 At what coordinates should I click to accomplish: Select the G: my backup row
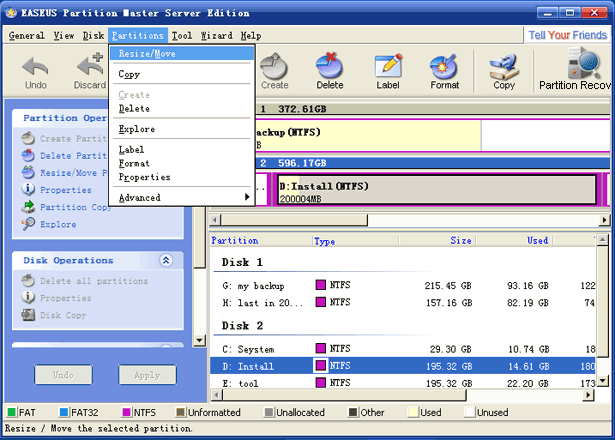[402, 285]
